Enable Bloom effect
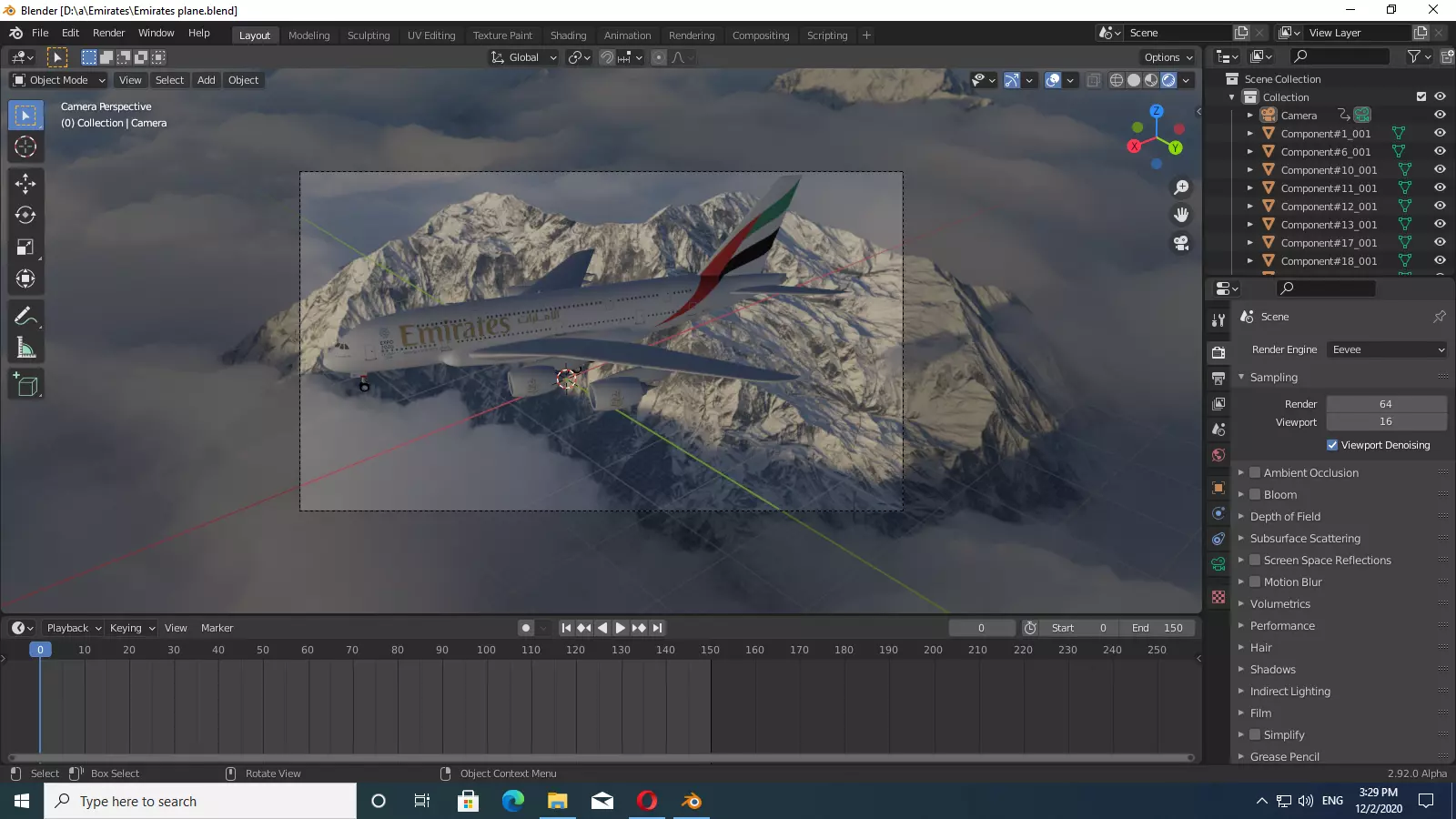Viewport: 1456px width, 819px height. tap(1255, 495)
